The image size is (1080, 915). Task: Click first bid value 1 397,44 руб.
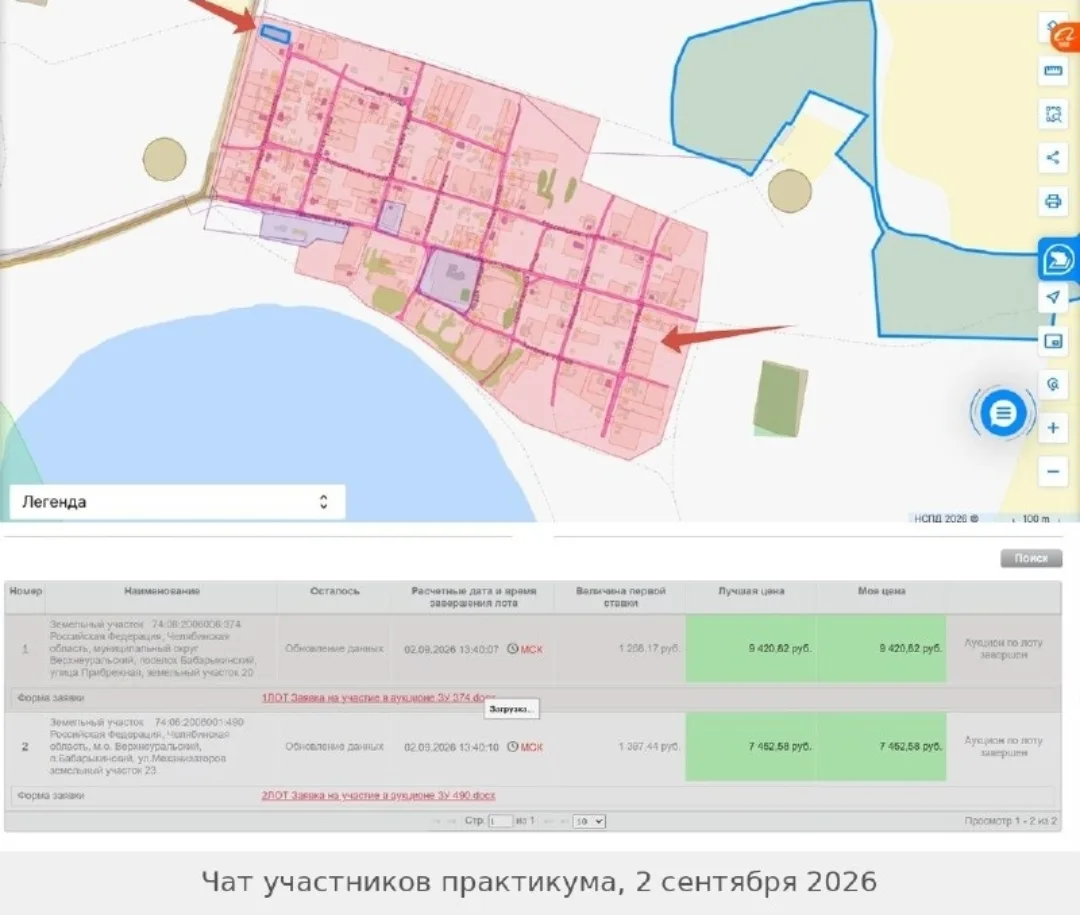point(649,746)
